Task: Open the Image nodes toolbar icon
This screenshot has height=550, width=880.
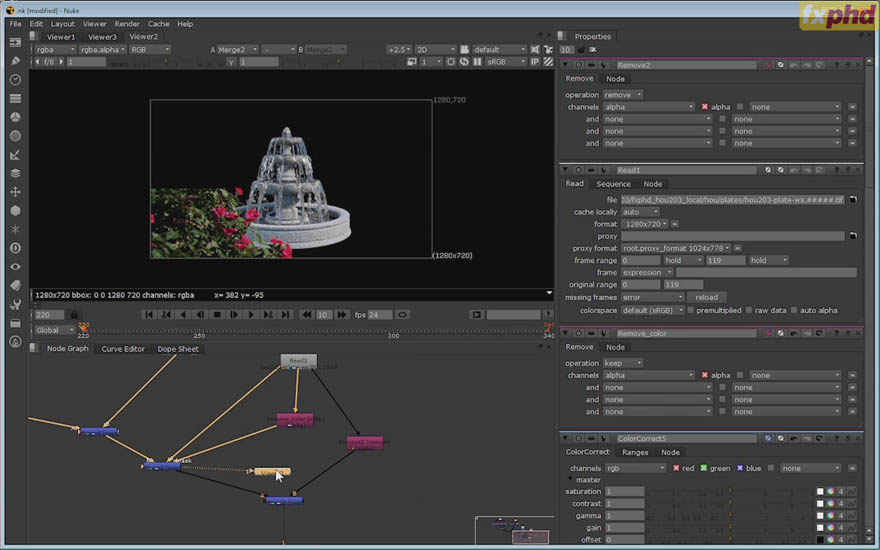Action: pos(15,43)
